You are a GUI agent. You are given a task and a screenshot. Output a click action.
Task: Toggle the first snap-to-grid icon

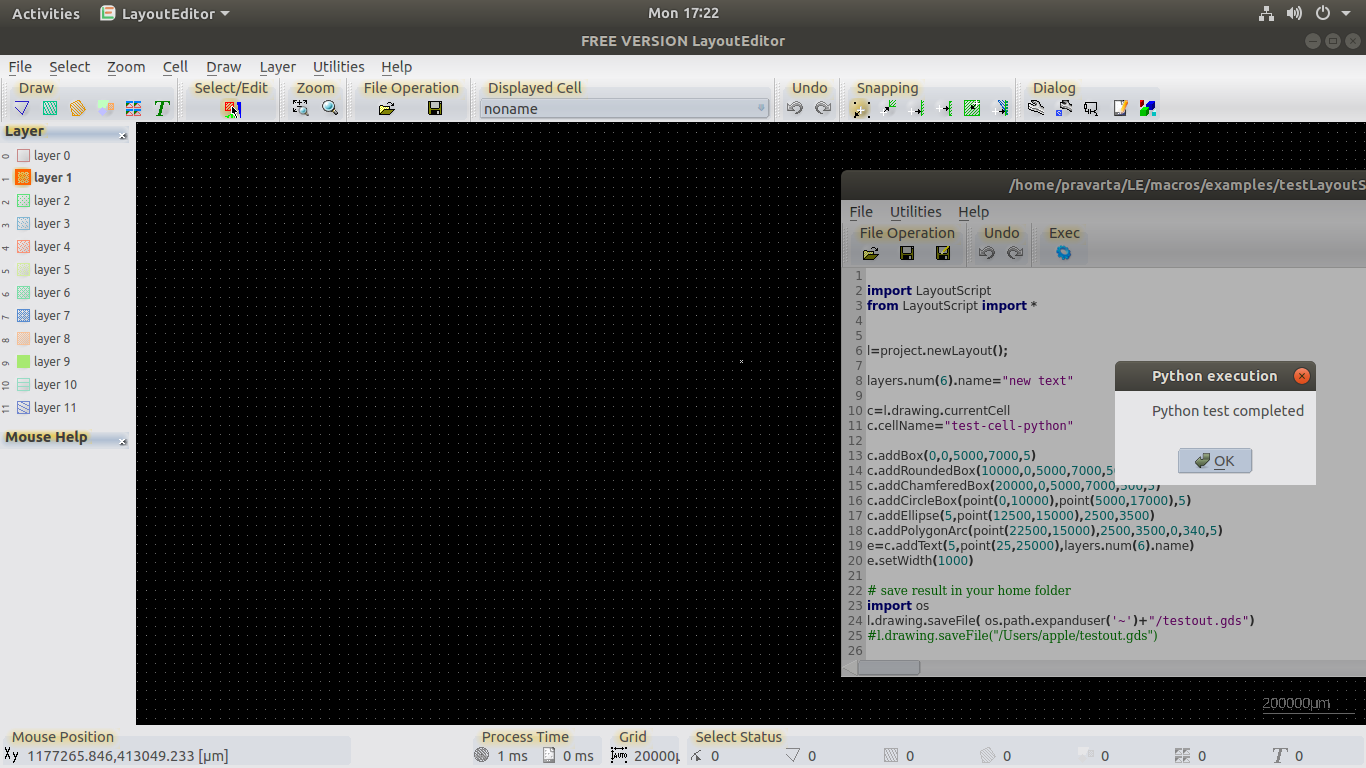click(x=861, y=108)
